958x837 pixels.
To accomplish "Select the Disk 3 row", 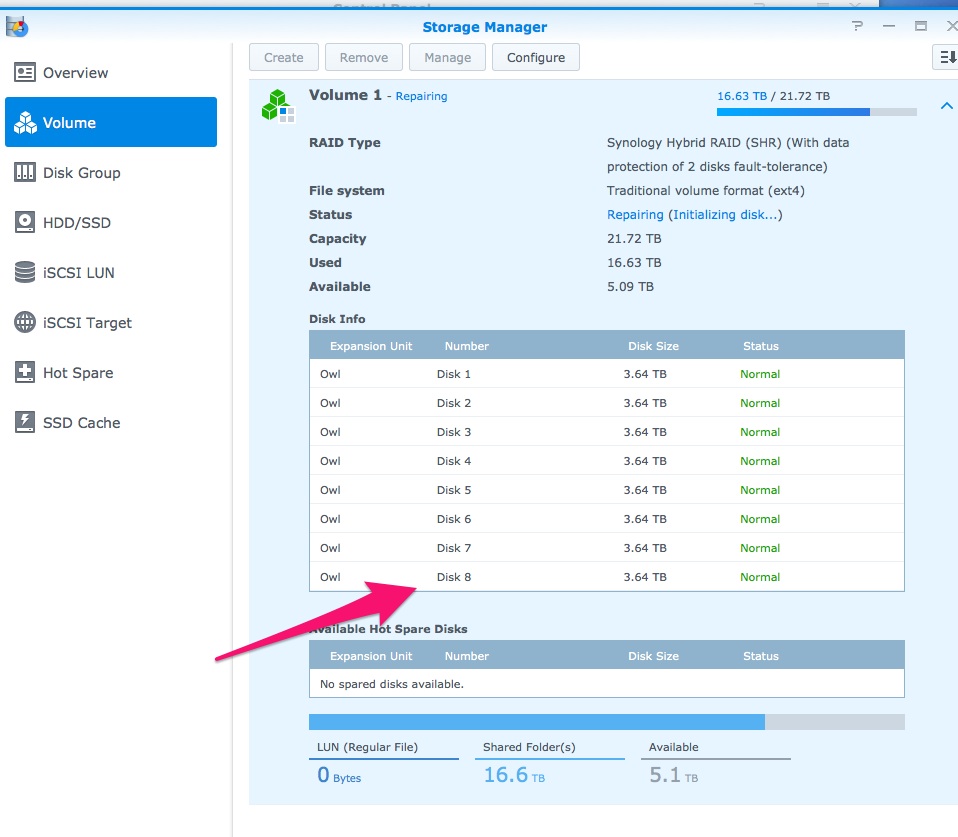I will coord(607,432).
